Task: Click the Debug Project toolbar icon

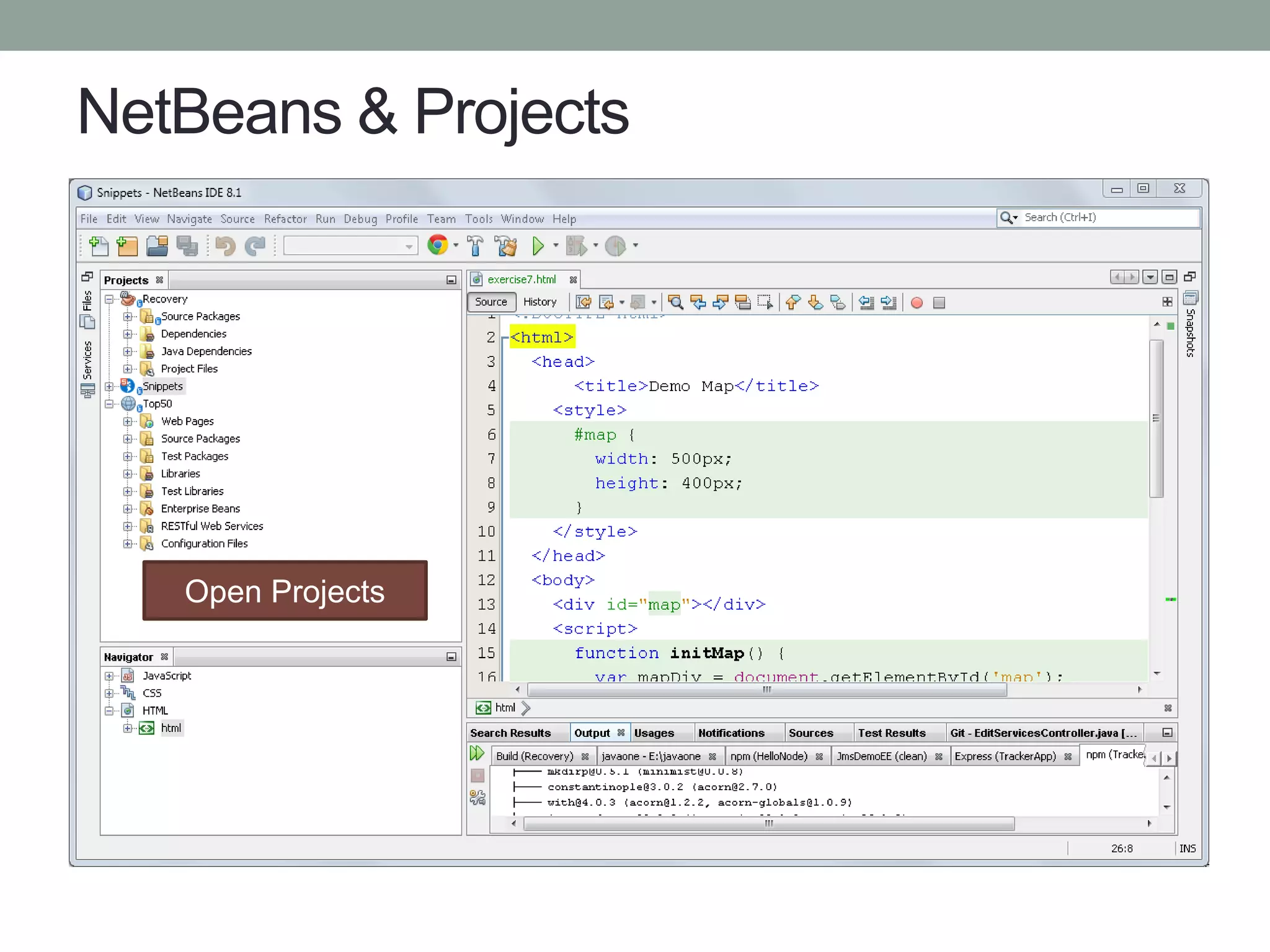Action: point(576,246)
